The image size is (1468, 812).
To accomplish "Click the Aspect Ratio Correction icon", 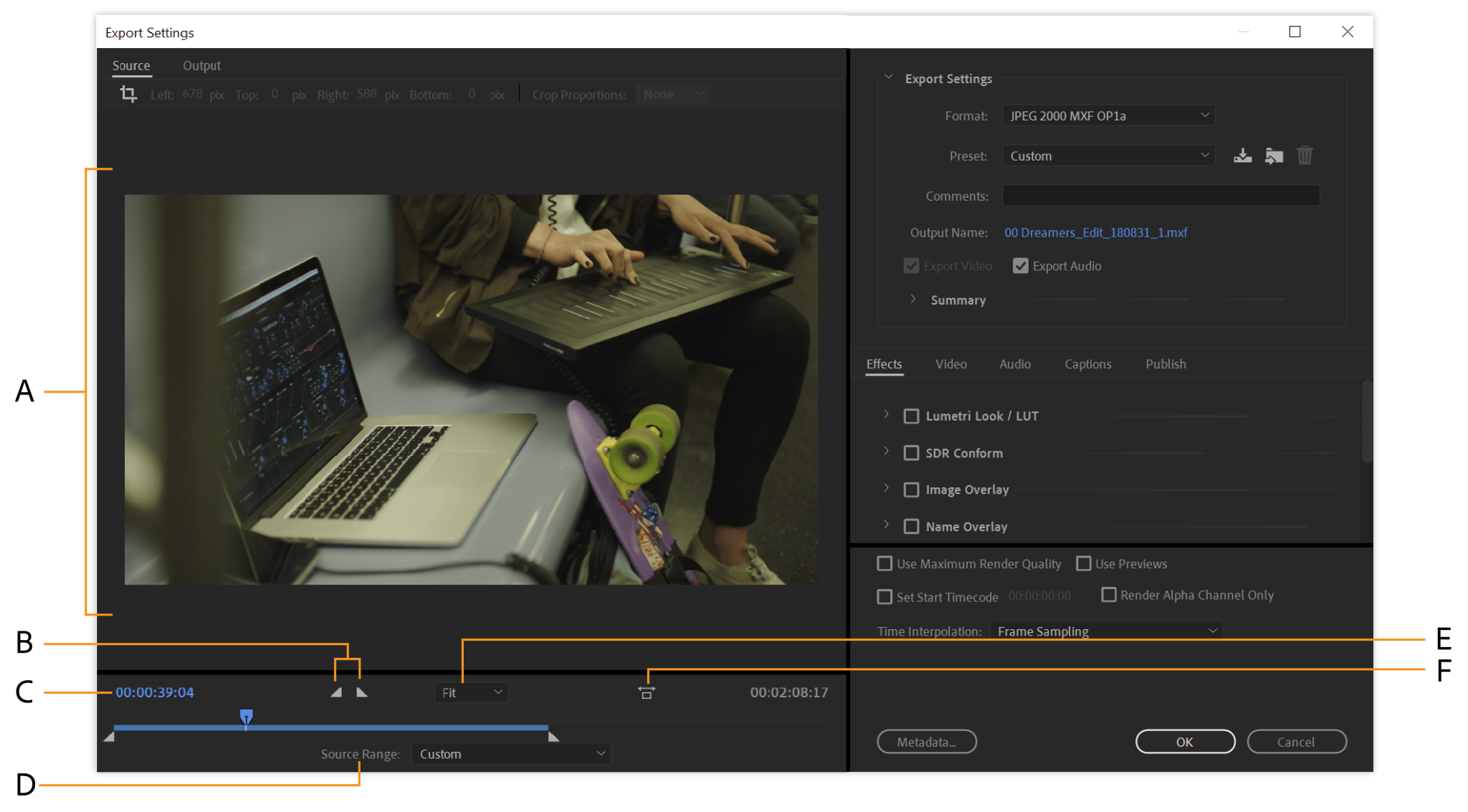I will [646, 692].
